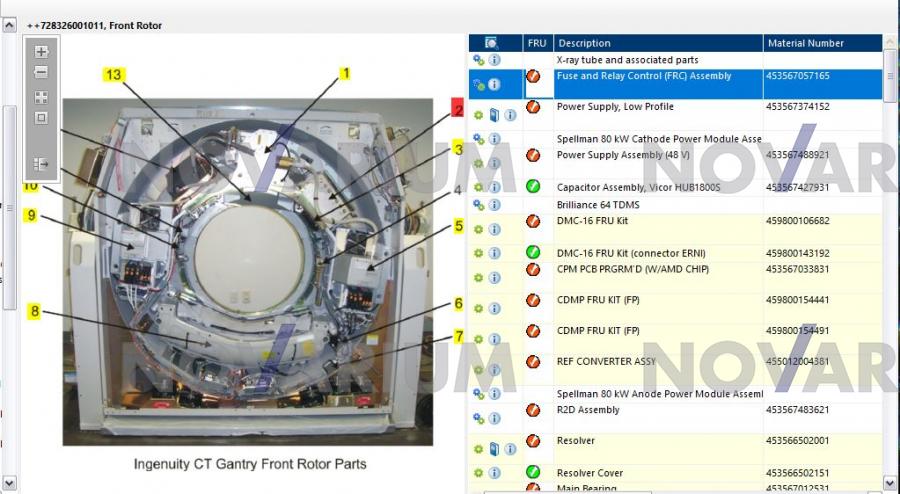Click the single square view icon

pyautogui.click(x=41, y=118)
